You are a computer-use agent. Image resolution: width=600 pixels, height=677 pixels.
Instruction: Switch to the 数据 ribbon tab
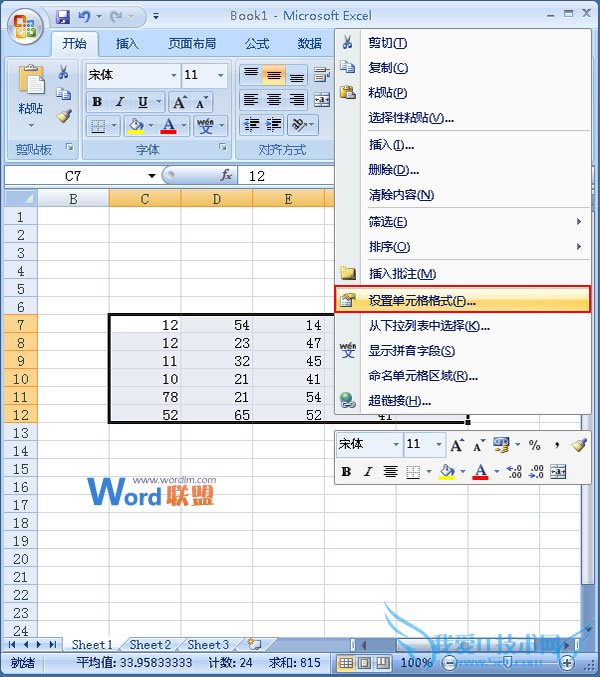coord(309,44)
